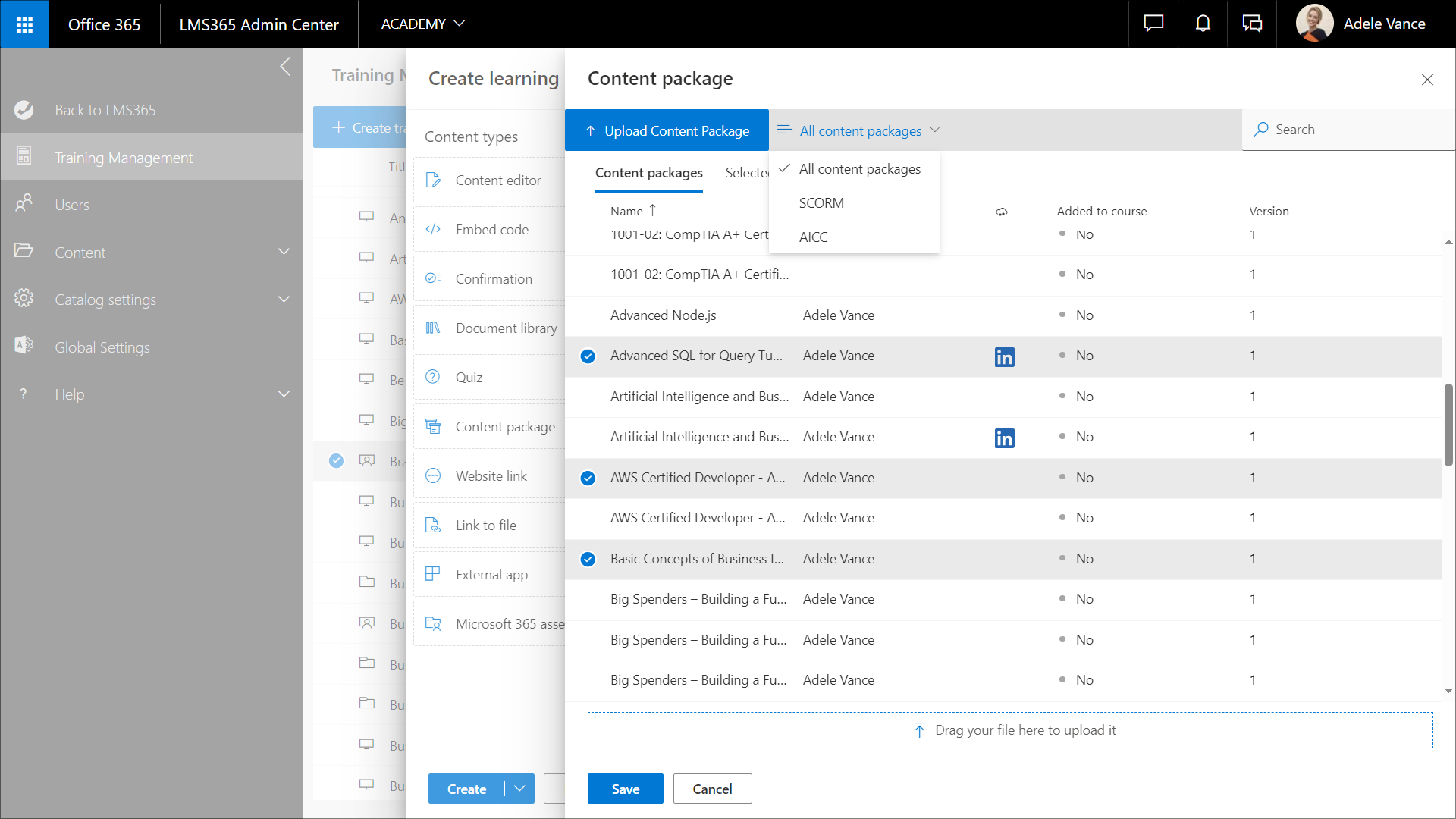Click the cloud sync column header icon
Screen dimensions: 1456x819
[x=1002, y=212]
